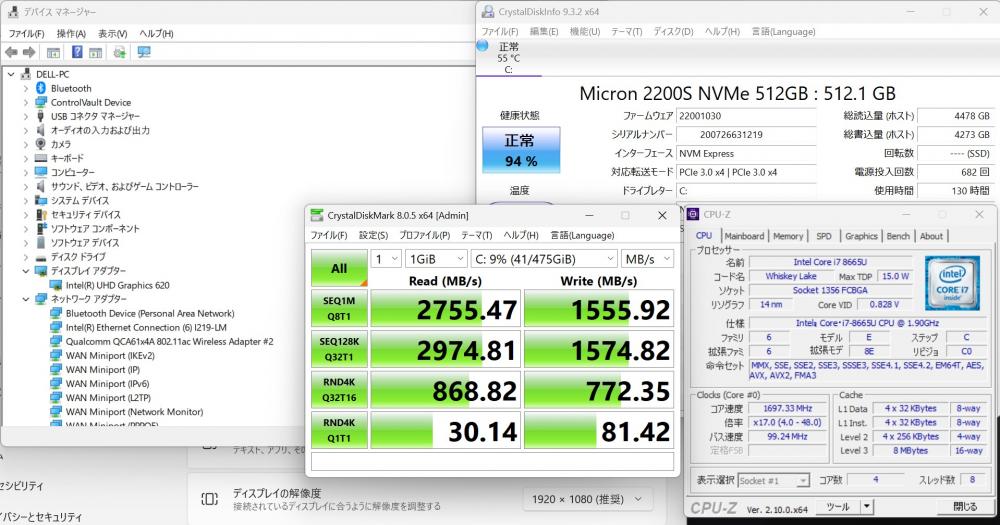Expand the disk drives category
The height and width of the screenshot is (525, 1000).
pos(26,257)
